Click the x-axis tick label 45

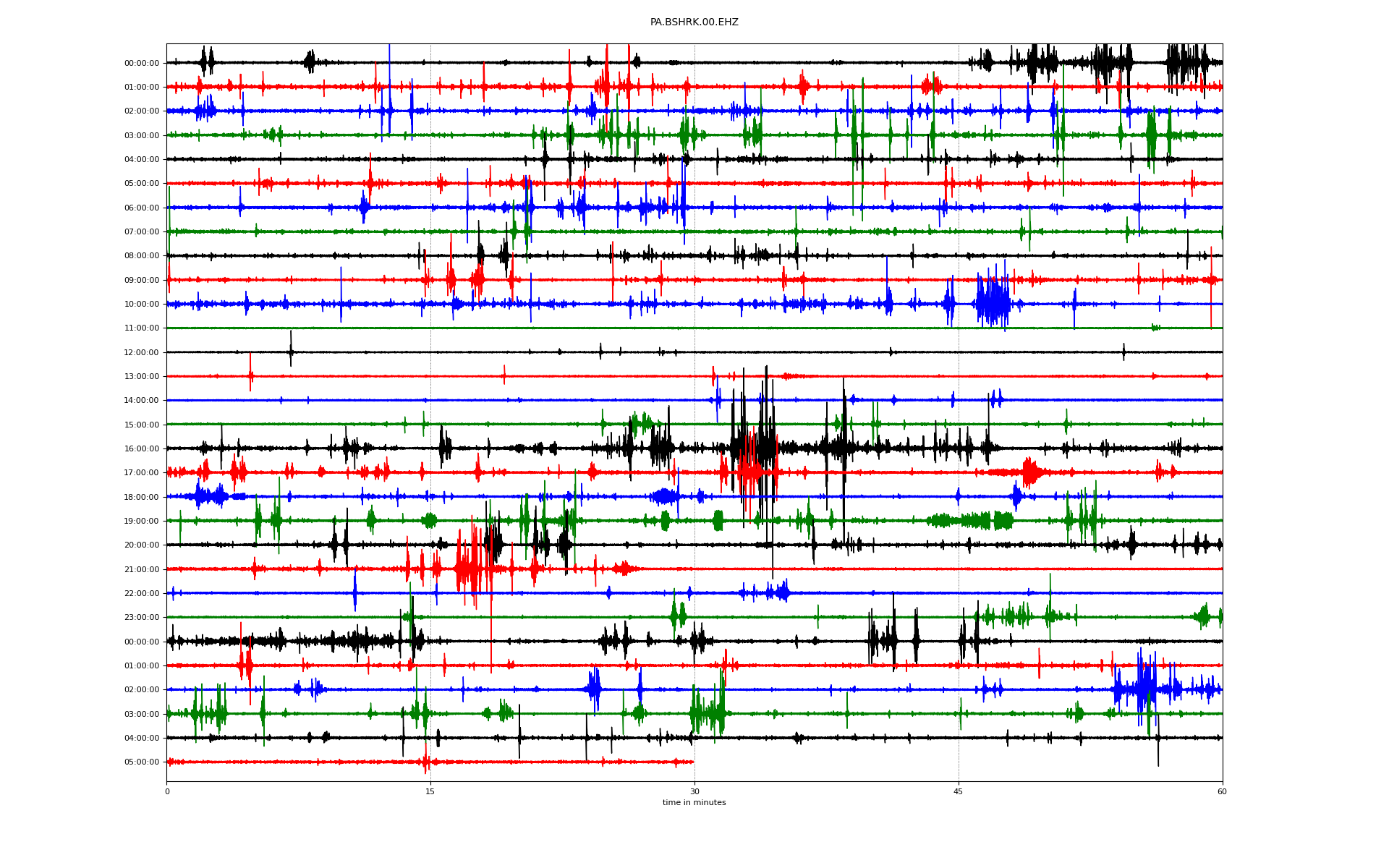tap(959, 791)
